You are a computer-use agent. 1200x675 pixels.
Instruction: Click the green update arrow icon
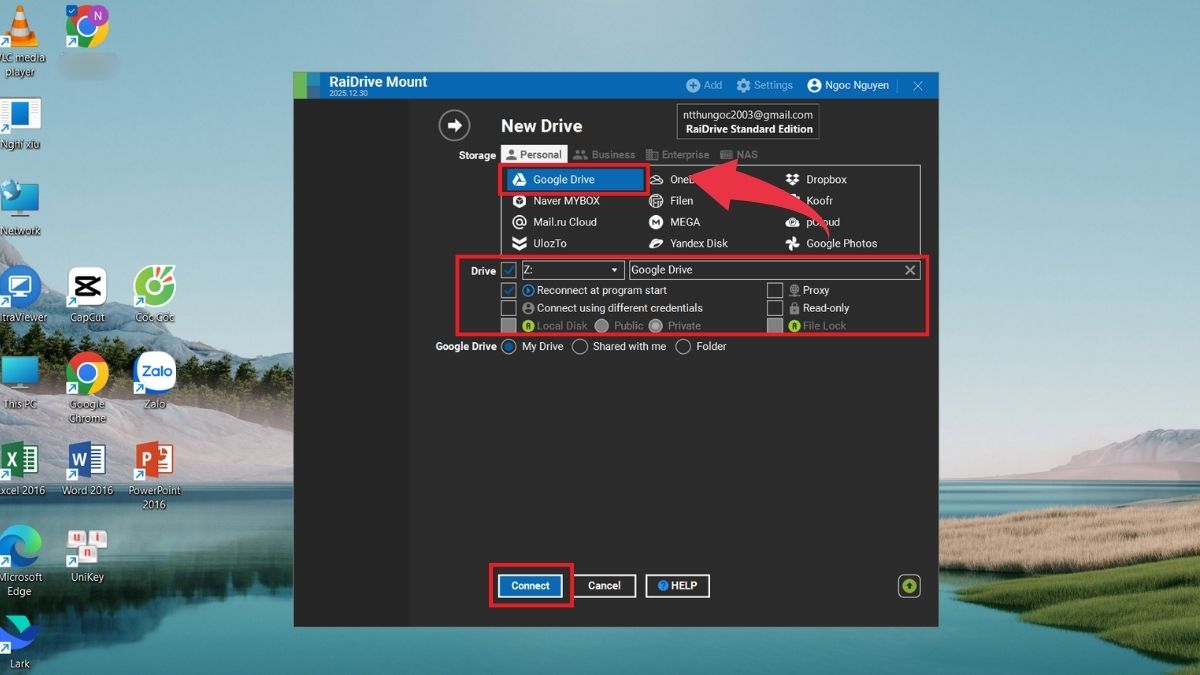pyautogui.click(x=909, y=586)
